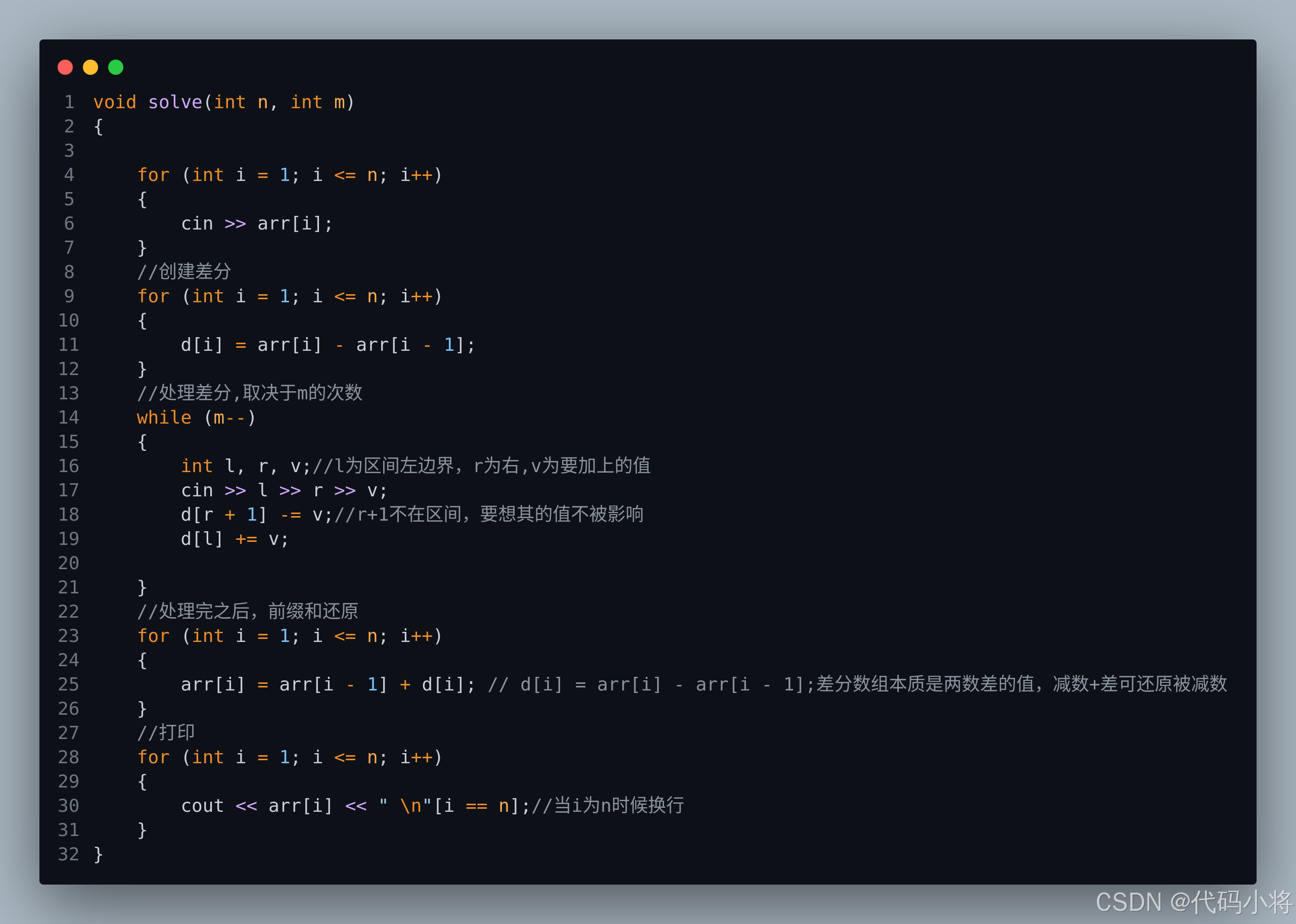Click the yellow minimize dot
The height and width of the screenshot is (924, 1296).
90,67
